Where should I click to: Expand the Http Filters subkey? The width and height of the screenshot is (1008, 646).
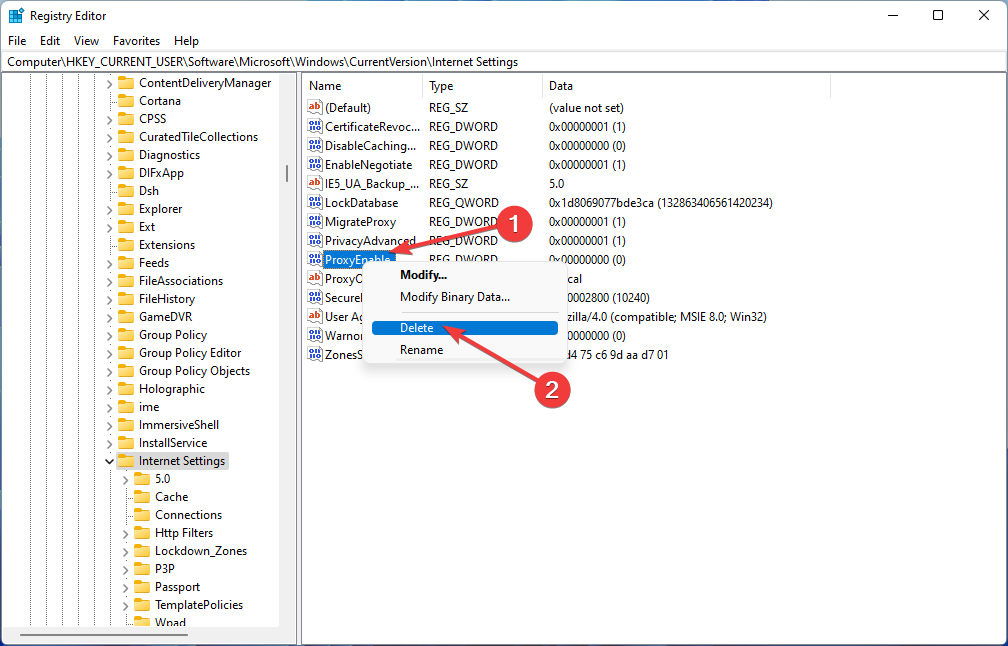(x=126, y=533)
